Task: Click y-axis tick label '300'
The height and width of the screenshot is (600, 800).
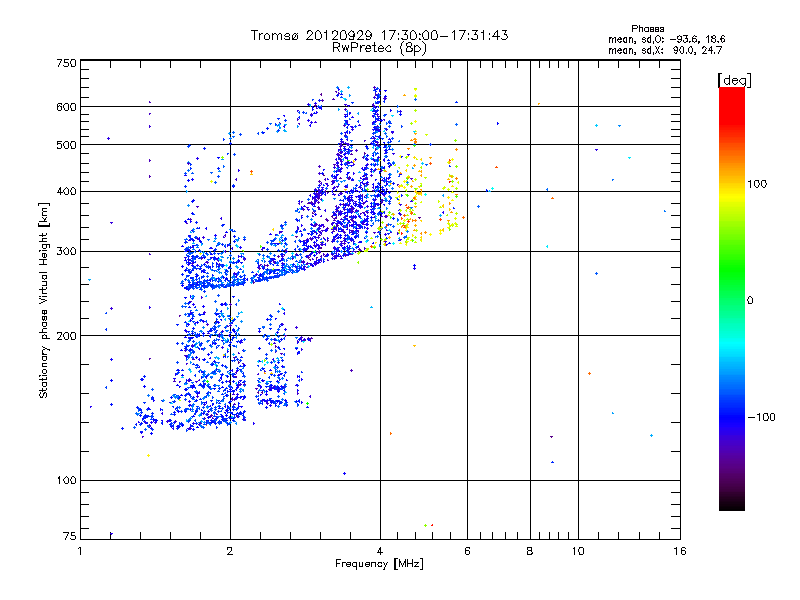Action: (66, 252)
